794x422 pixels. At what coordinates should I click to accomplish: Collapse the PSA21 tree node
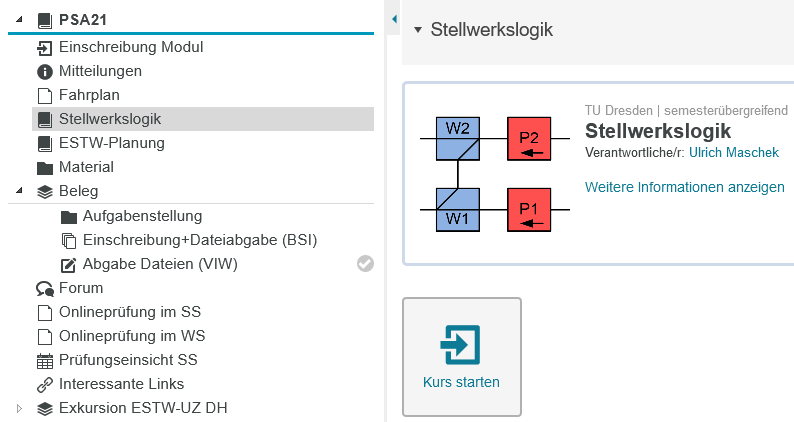pos(19,19)
